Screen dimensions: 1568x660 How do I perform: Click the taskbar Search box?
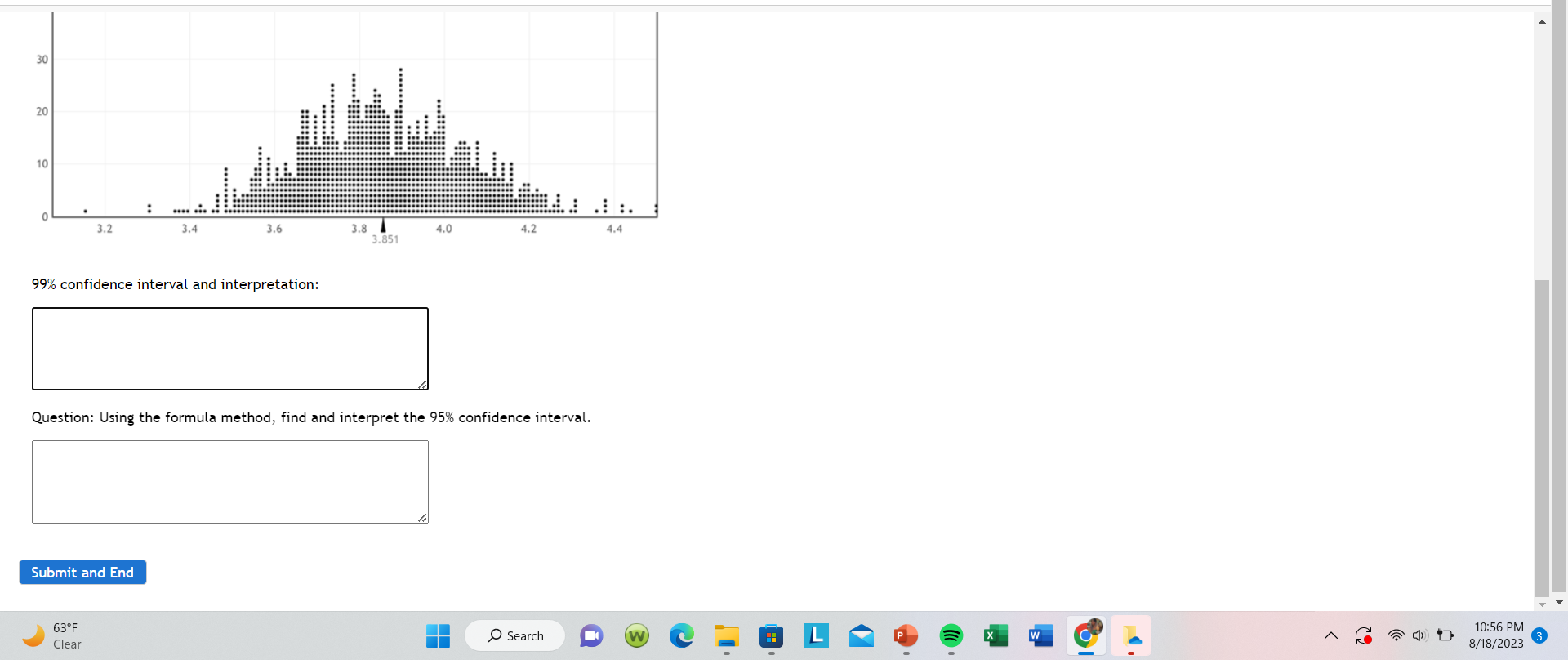(514, 635)
